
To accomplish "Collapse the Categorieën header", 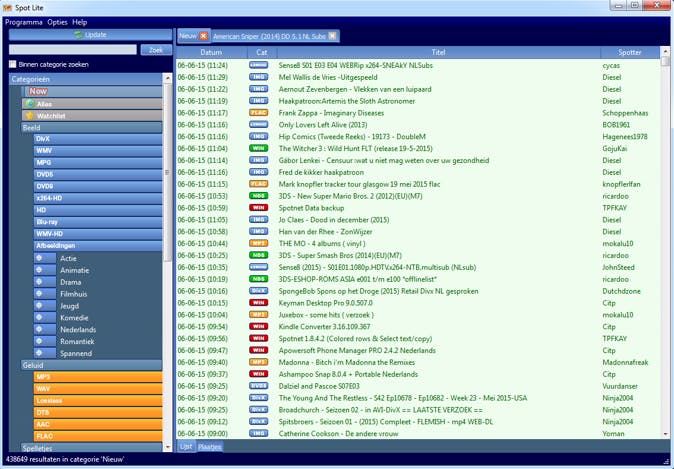I will pos(86,79).
